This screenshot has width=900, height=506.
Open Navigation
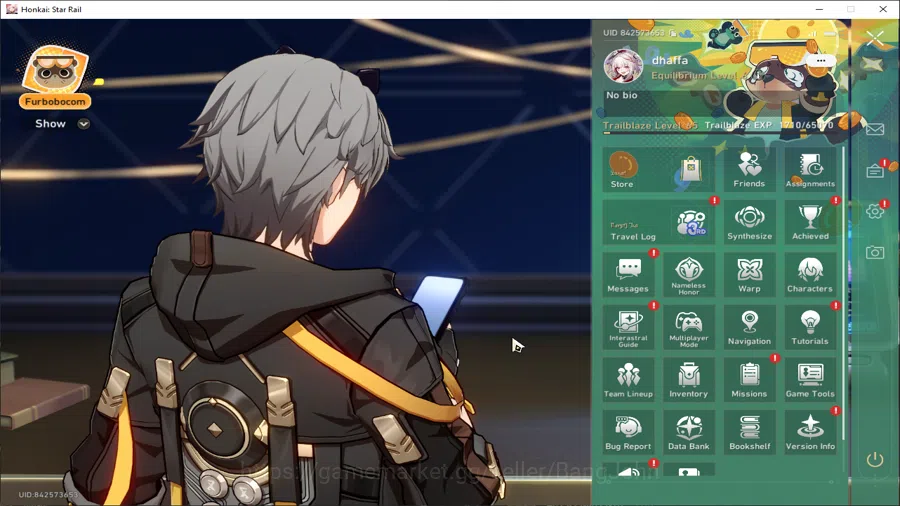[749, 328]
